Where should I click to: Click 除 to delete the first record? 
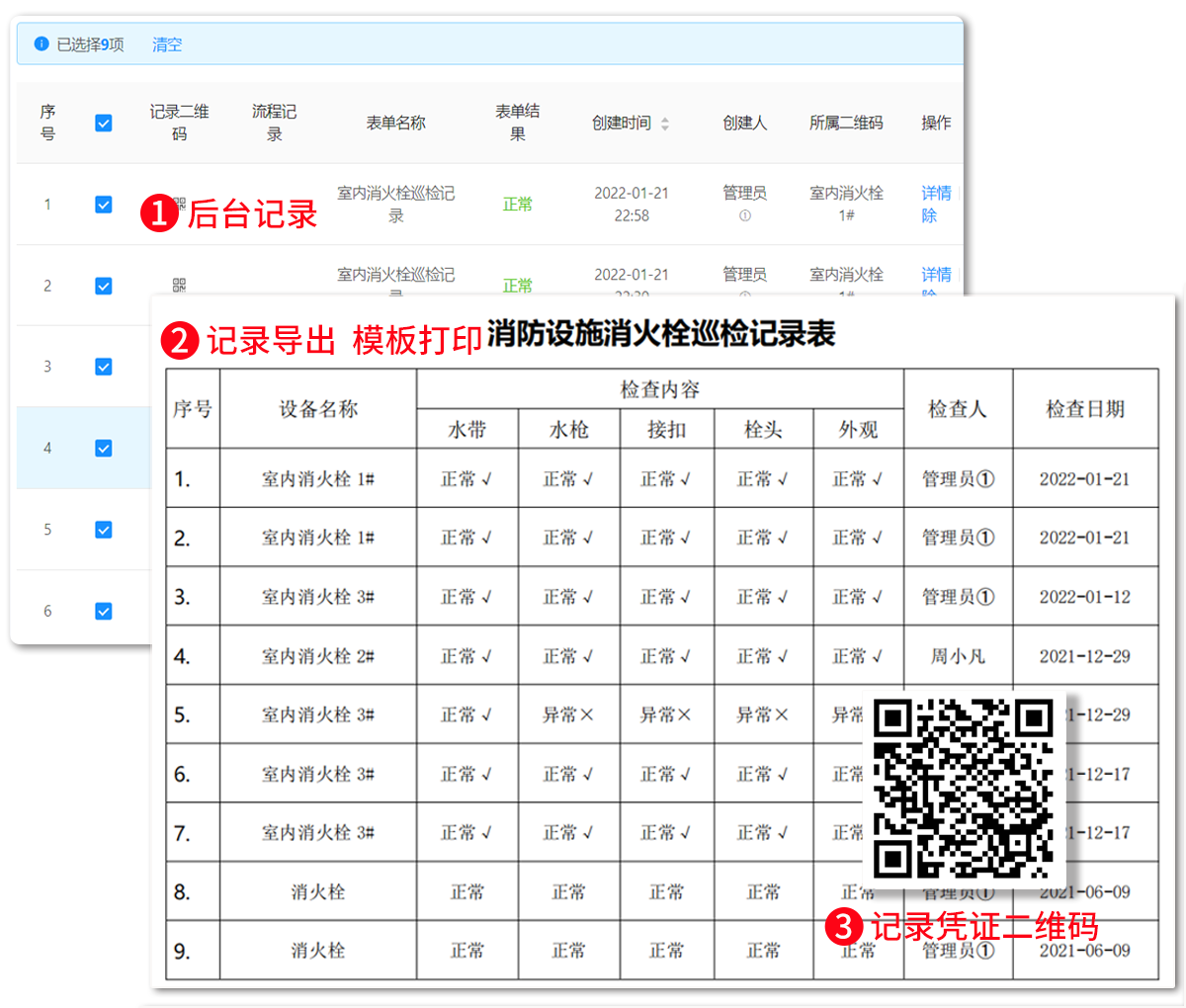(928, 214)
